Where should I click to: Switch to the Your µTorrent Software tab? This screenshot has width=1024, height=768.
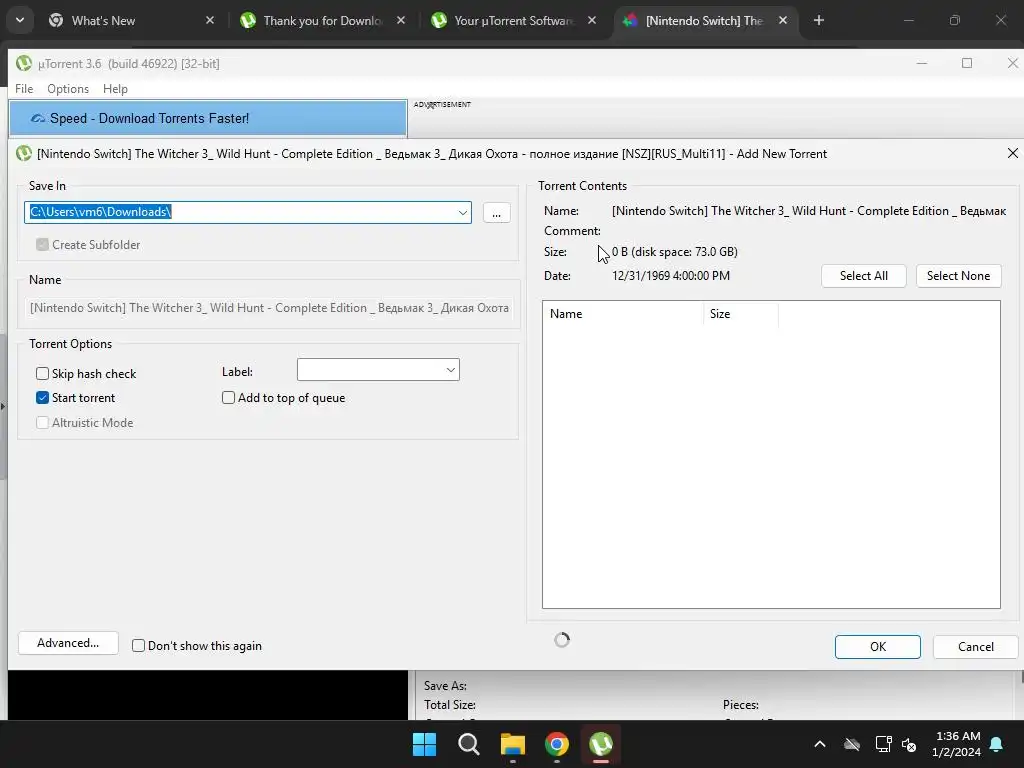pyautogui.click(x=513, y=20)
